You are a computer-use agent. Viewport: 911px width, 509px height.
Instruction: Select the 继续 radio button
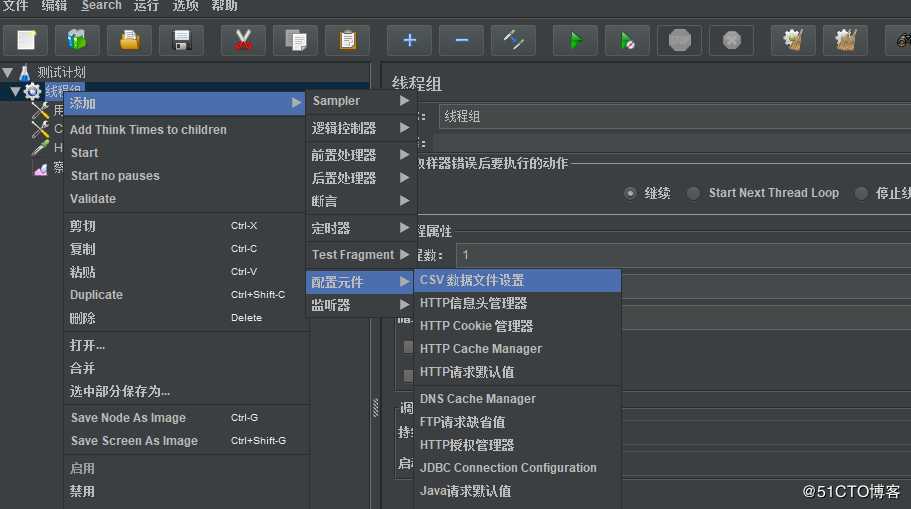click(x=630, y=193)
